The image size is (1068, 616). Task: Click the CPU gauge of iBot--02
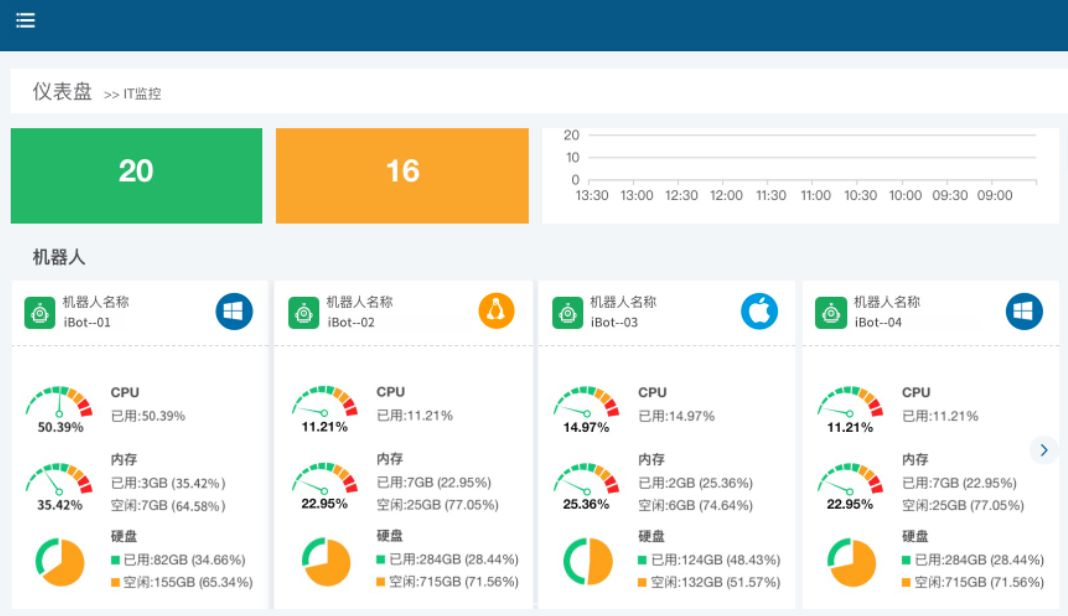[x=325, y=410]
